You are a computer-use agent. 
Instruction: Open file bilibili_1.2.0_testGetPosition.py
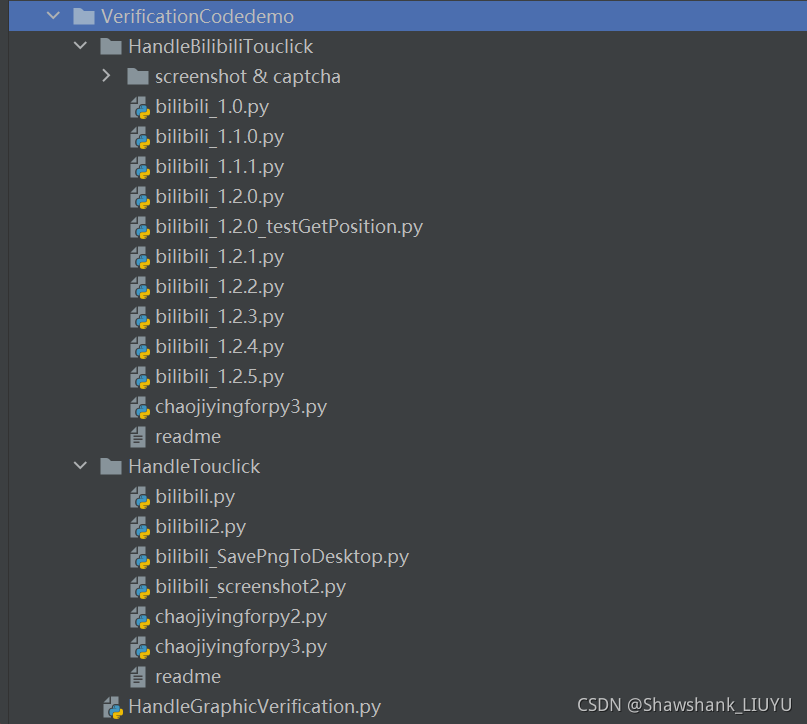click(289, 226)
